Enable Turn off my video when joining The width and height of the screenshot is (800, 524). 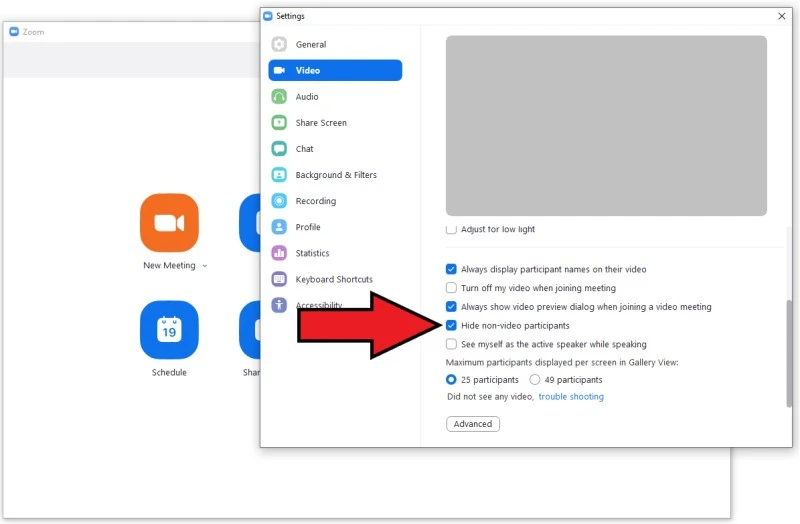(x=452, y=288)
